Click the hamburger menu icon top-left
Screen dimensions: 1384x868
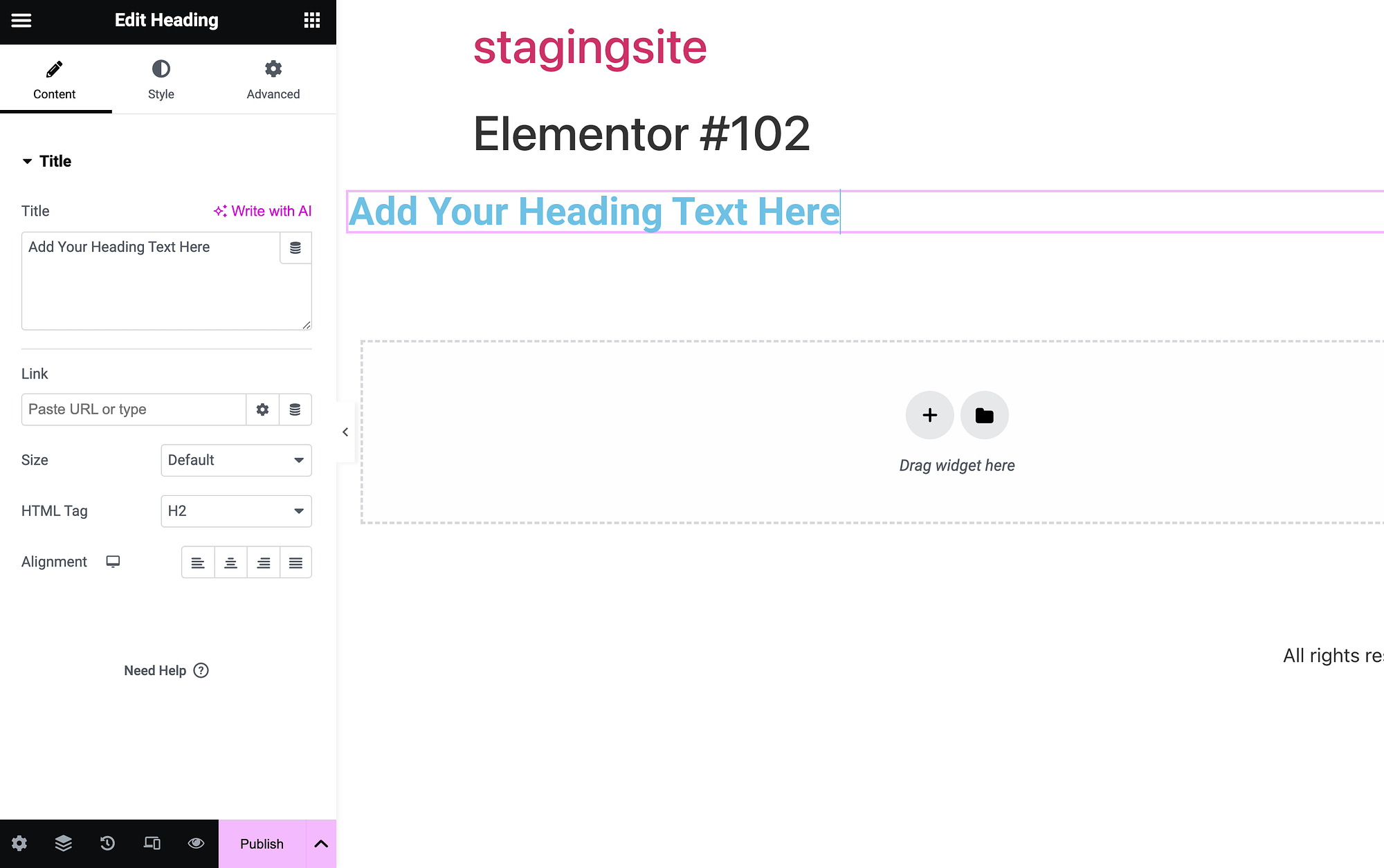(21, 18)
